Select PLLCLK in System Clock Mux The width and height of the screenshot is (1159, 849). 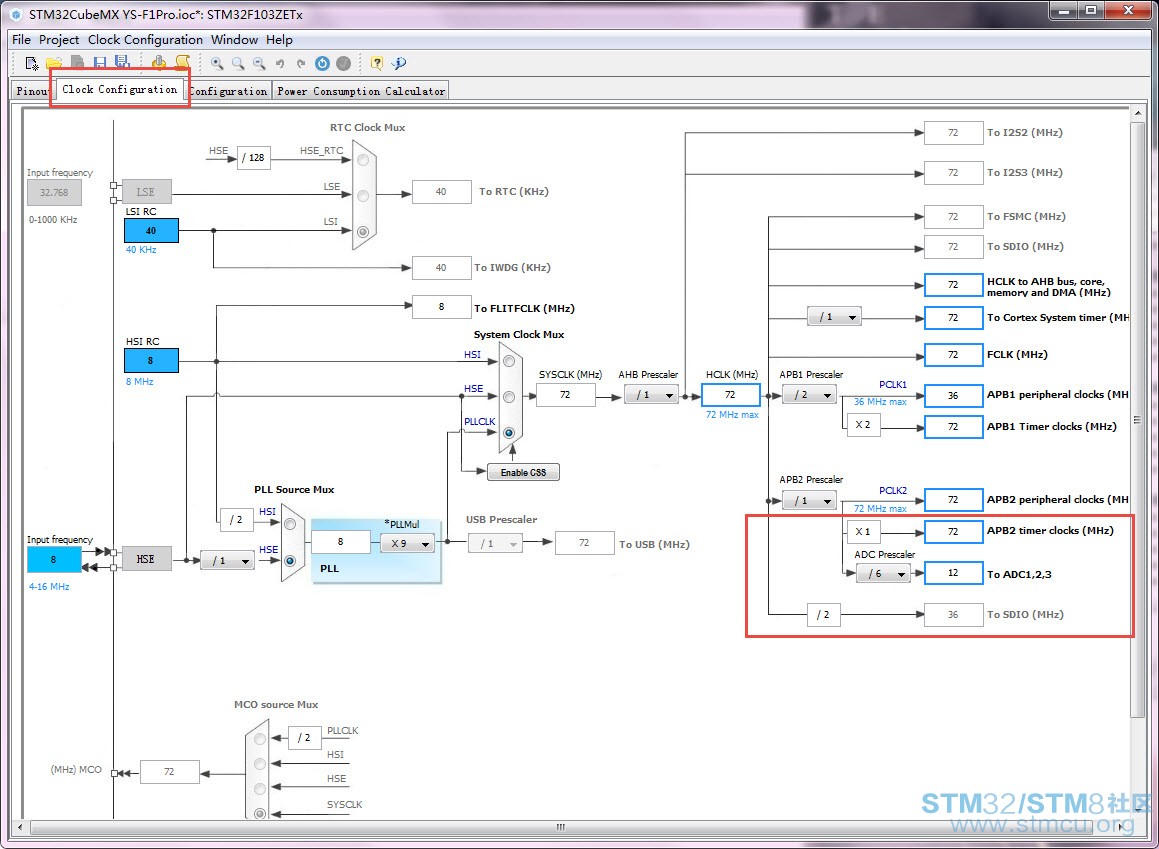509,433
